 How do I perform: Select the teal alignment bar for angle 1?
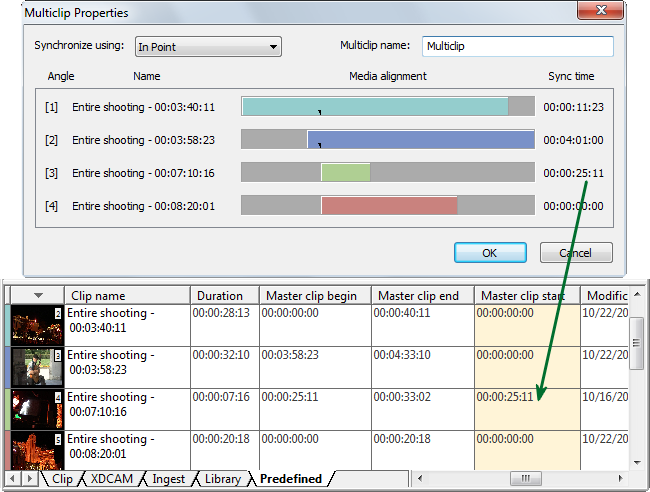click(x=375, y=107)
